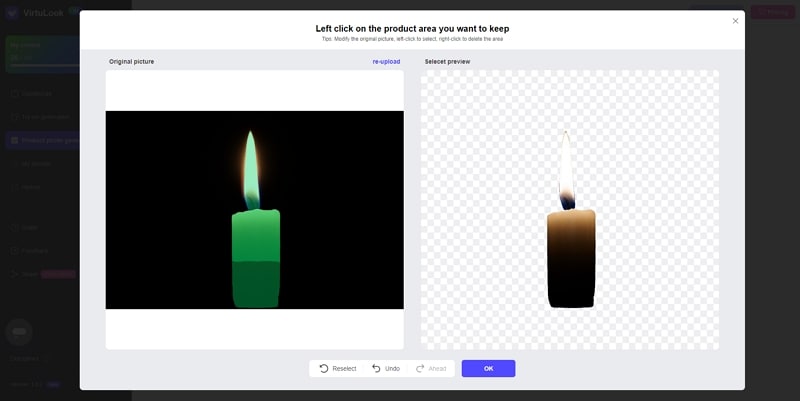The height and width of the screenshot is (401, 800).
Task: Close the product area selection dialog
Action: pyautogui.click(x=735, y=21)
